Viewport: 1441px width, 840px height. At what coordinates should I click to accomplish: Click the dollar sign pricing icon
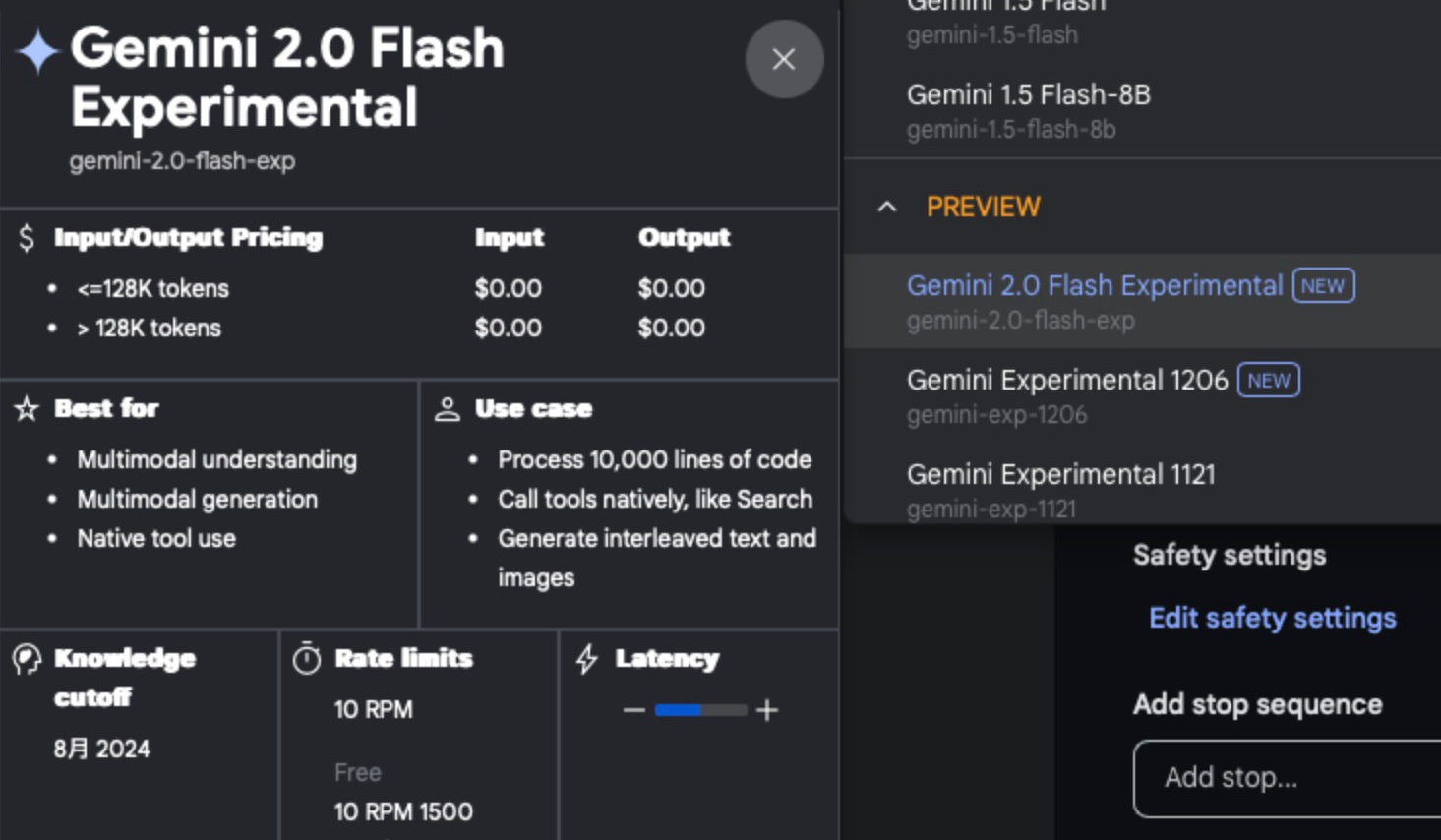coord(27,237)
